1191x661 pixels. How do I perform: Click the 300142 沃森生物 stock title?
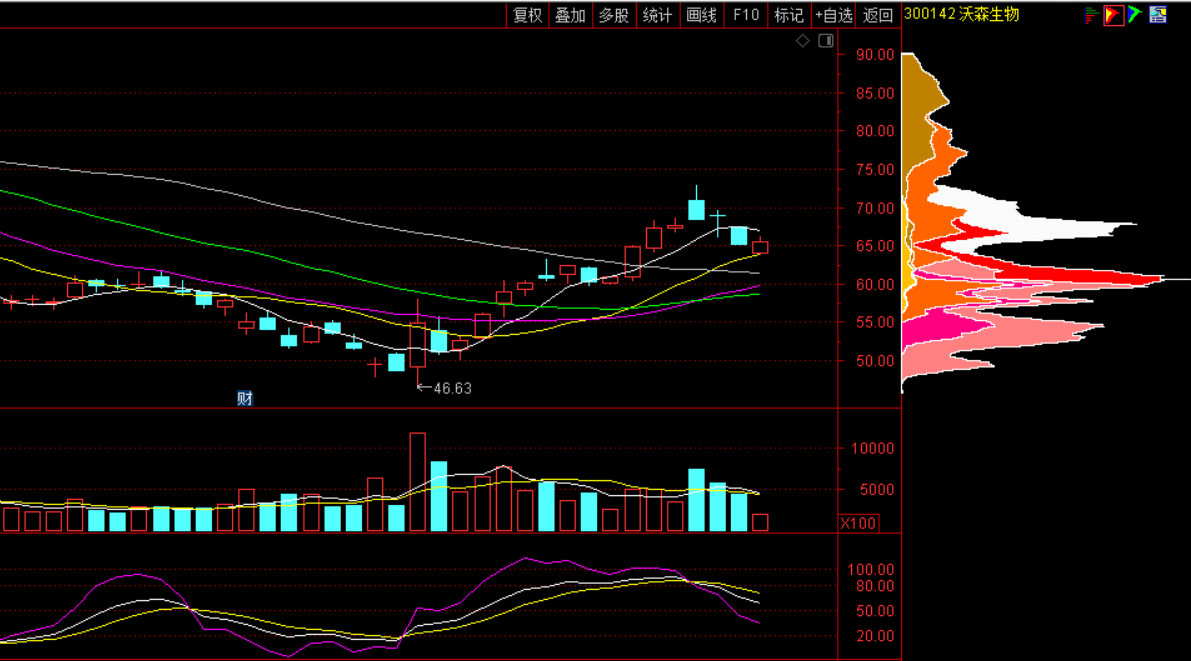[961, 15]
